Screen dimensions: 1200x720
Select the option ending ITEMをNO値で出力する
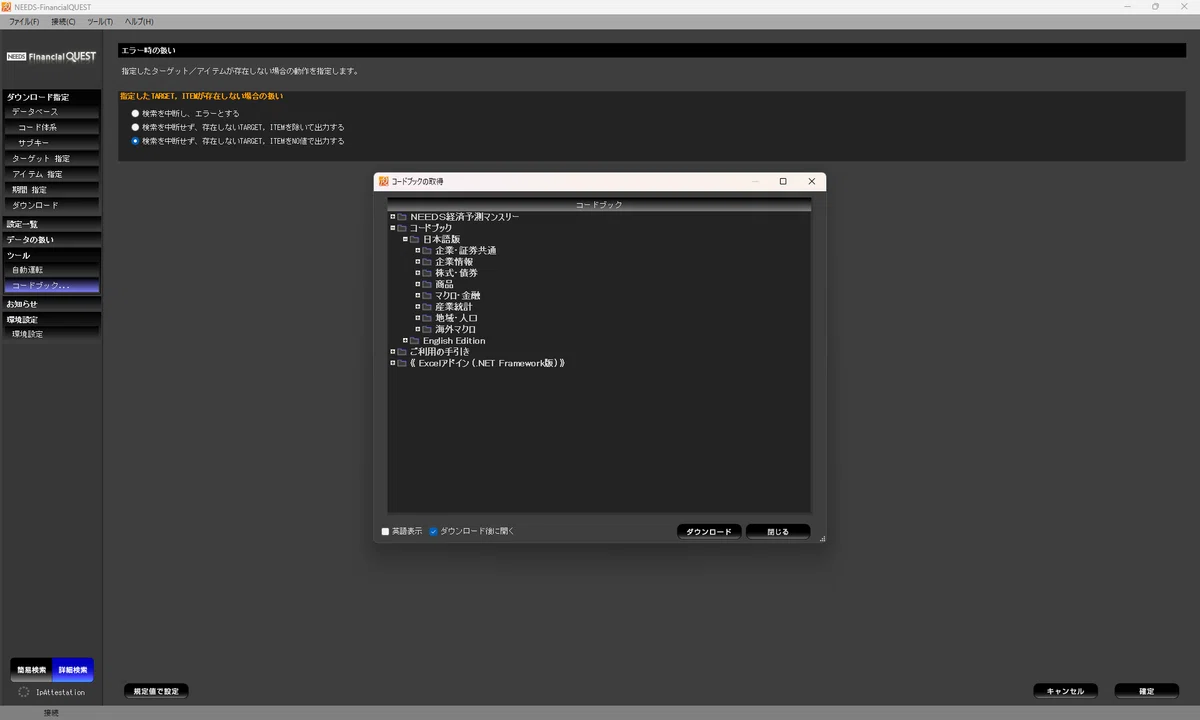136,142
